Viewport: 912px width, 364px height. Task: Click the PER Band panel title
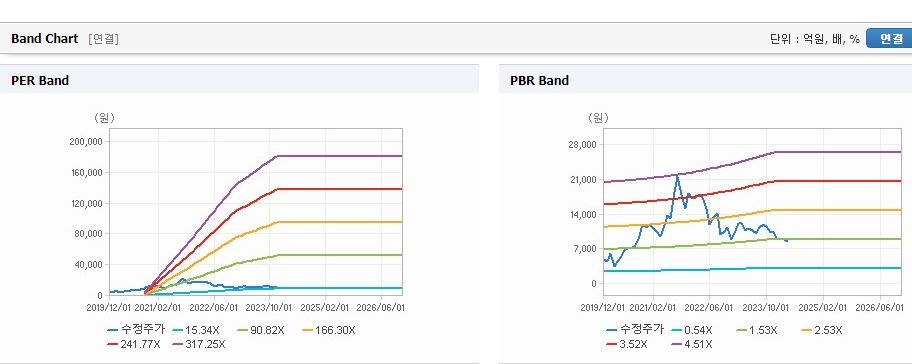click(40, 81)
